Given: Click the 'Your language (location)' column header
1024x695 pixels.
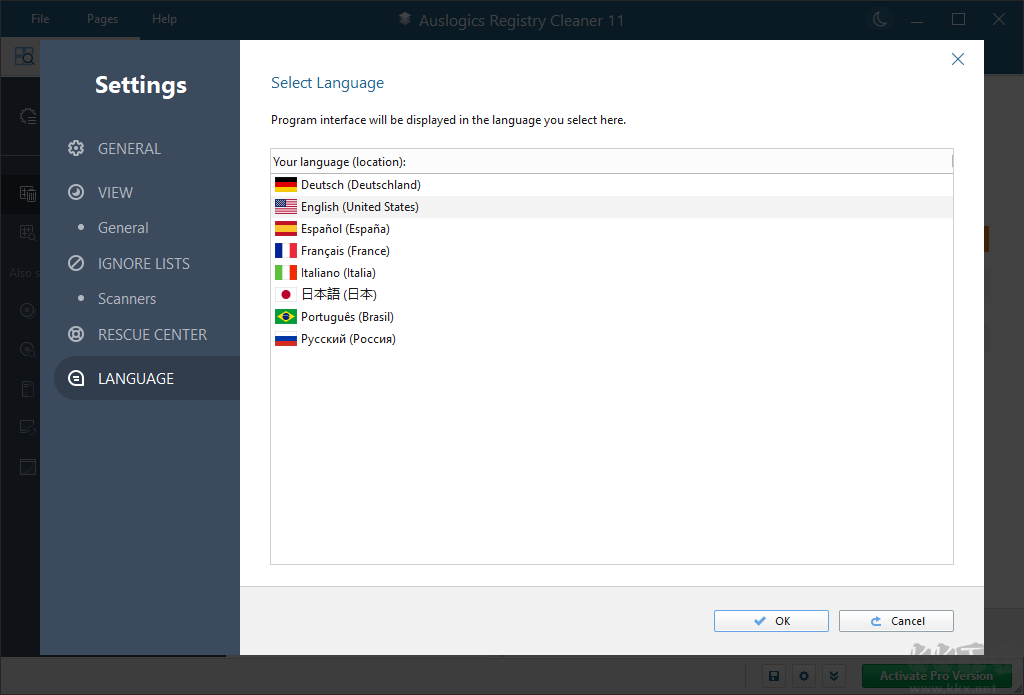Looking at the screenshot, I should coord(611,161).
